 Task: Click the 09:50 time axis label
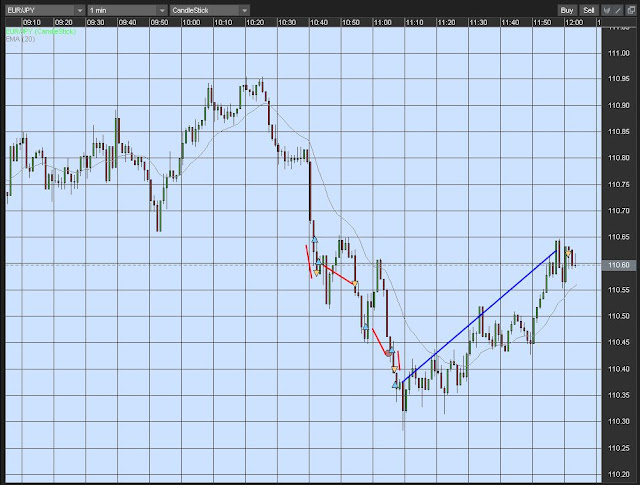point(159,22)
